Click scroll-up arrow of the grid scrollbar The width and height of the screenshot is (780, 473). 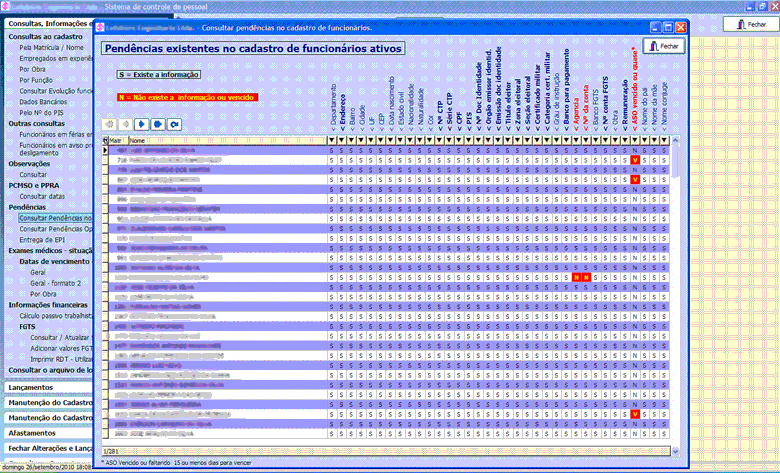coord(675,141)
